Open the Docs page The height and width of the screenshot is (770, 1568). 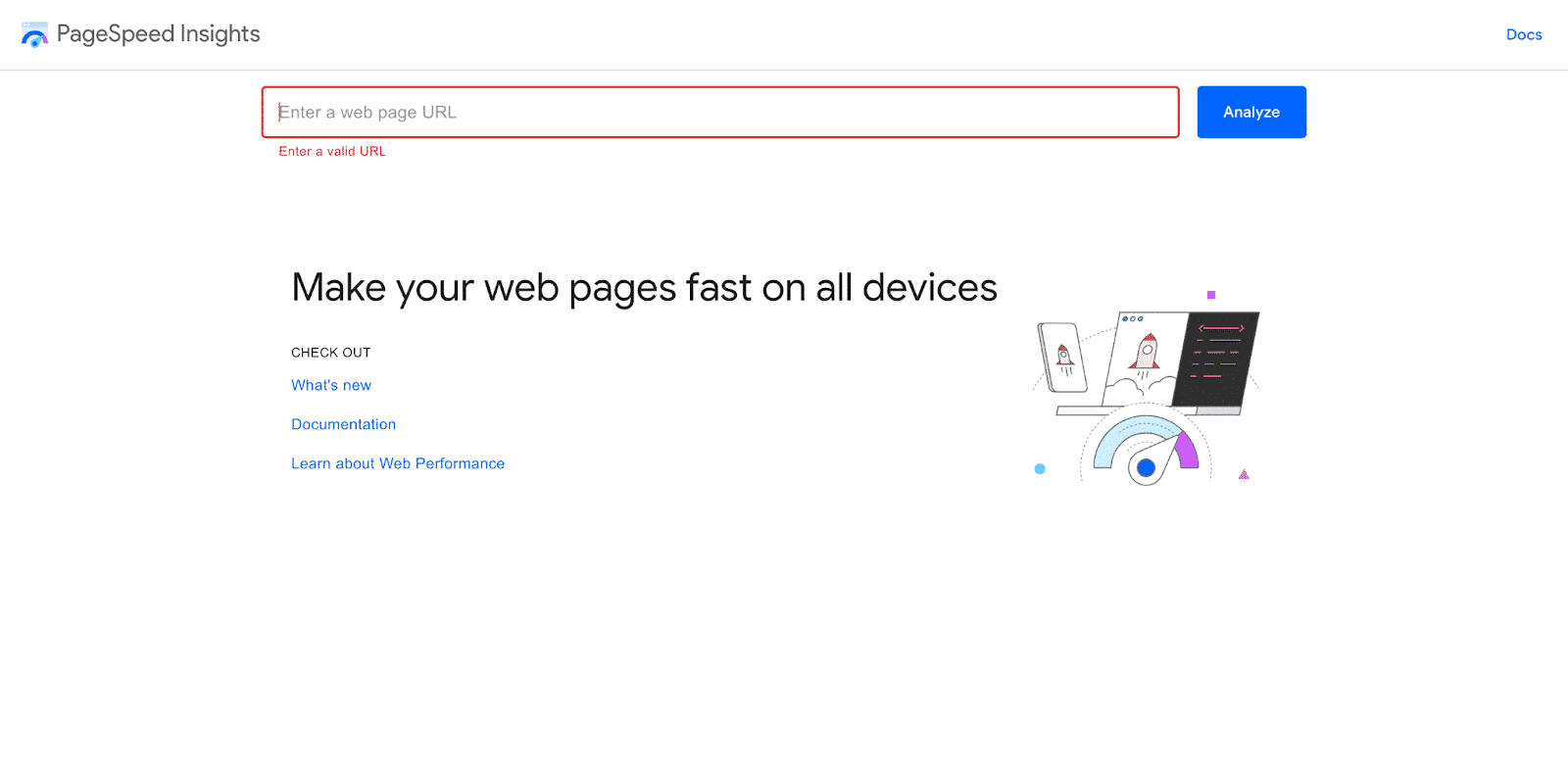[1523, 34]
